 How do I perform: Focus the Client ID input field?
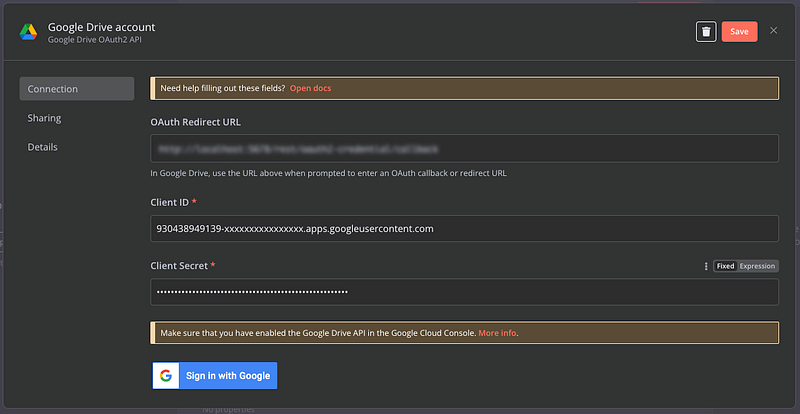point(464,228)
